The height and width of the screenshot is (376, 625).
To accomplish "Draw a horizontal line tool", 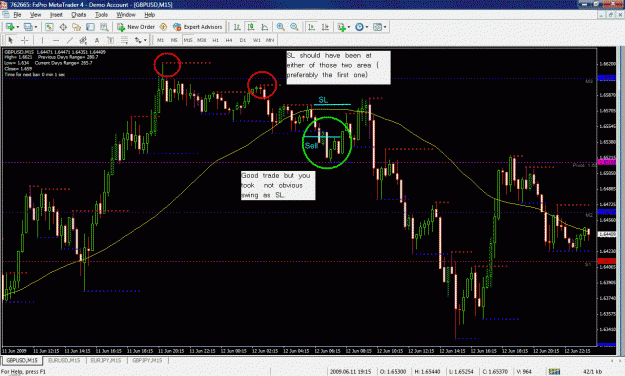I will click(56, 40).
